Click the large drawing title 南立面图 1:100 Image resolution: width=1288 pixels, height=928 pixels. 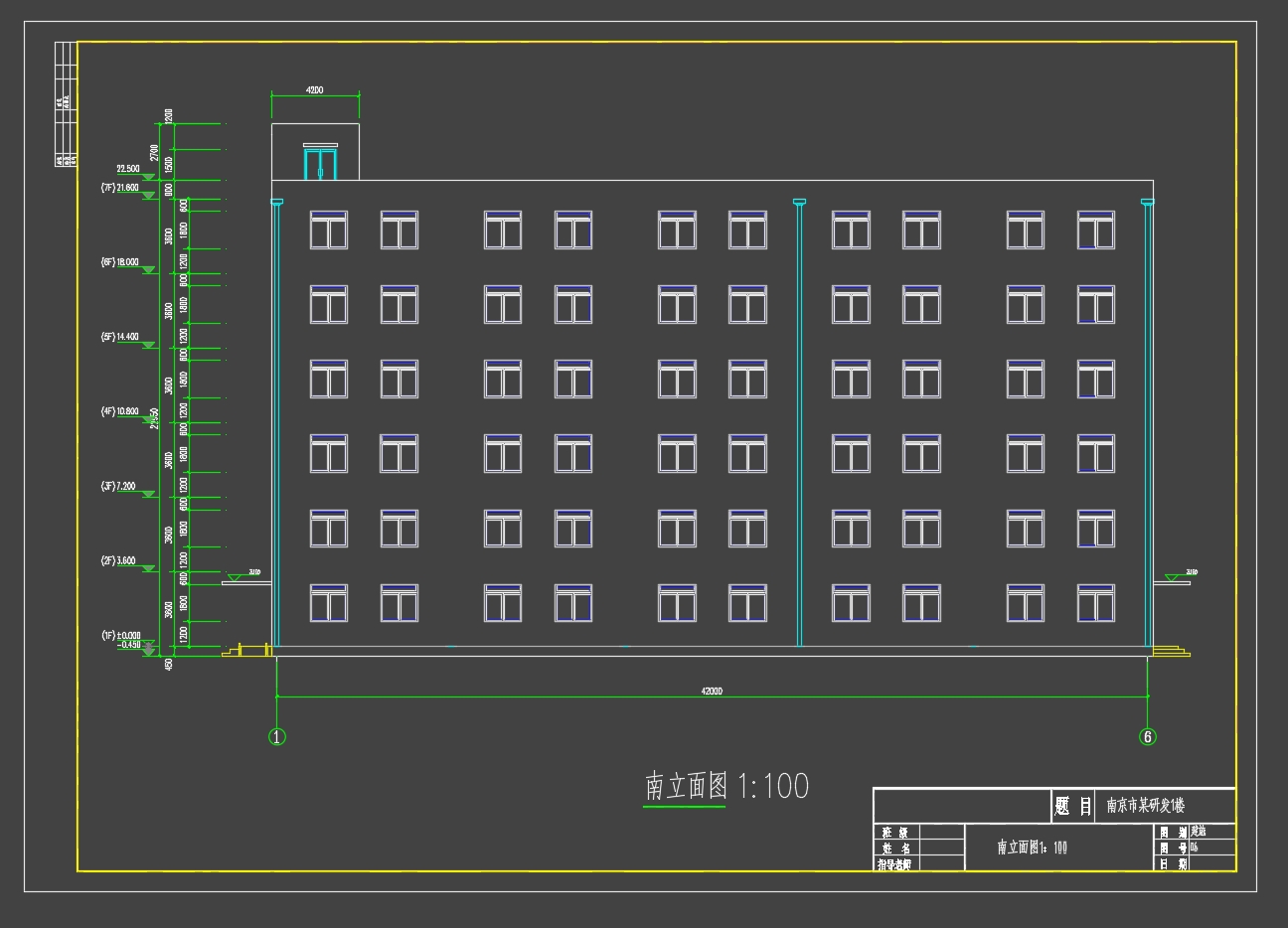pos(726,786)
